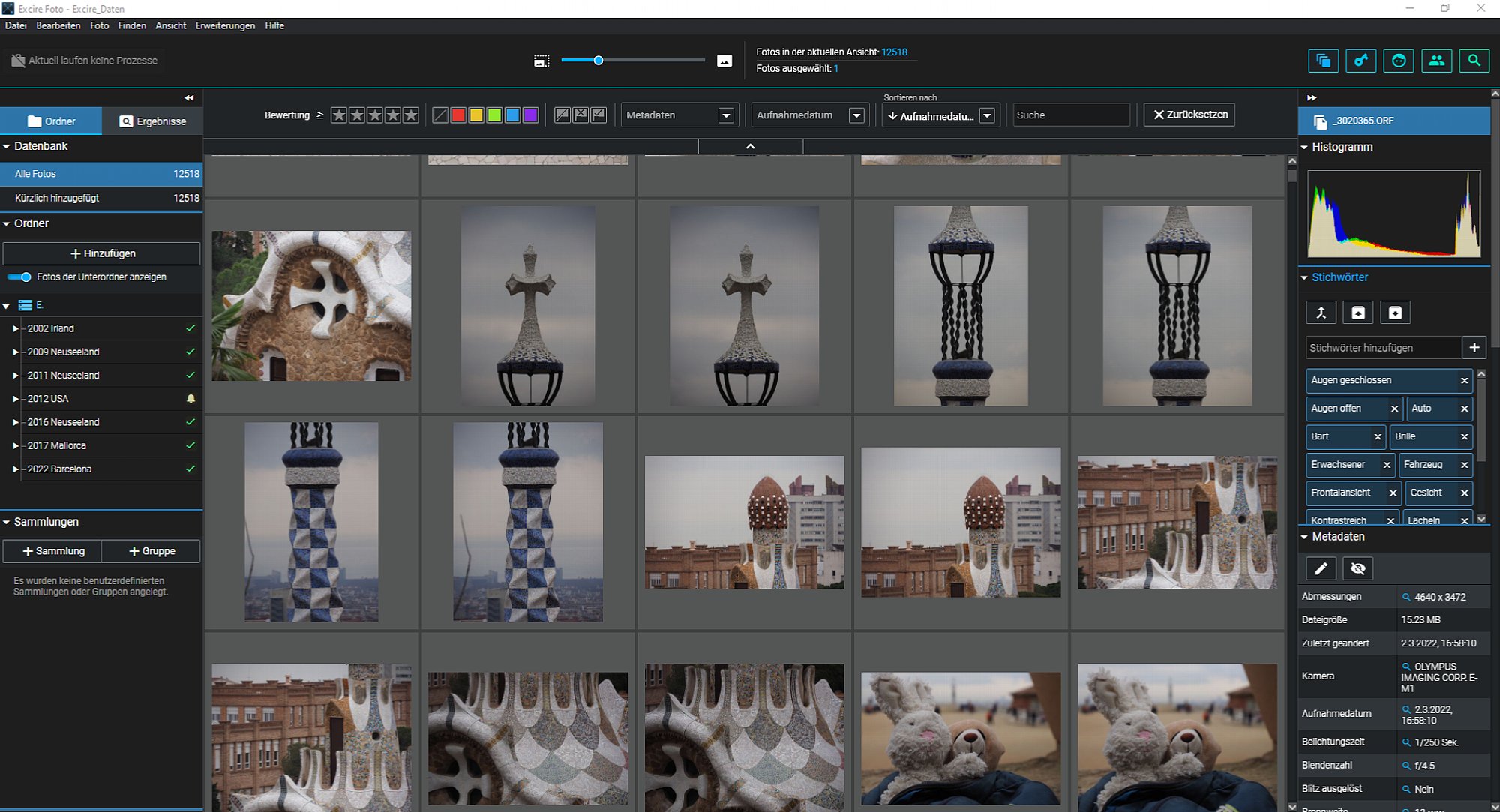The image size is (1500, 812).
Task: Click the rejected flag filter icon
Action: tap(580, 115)
